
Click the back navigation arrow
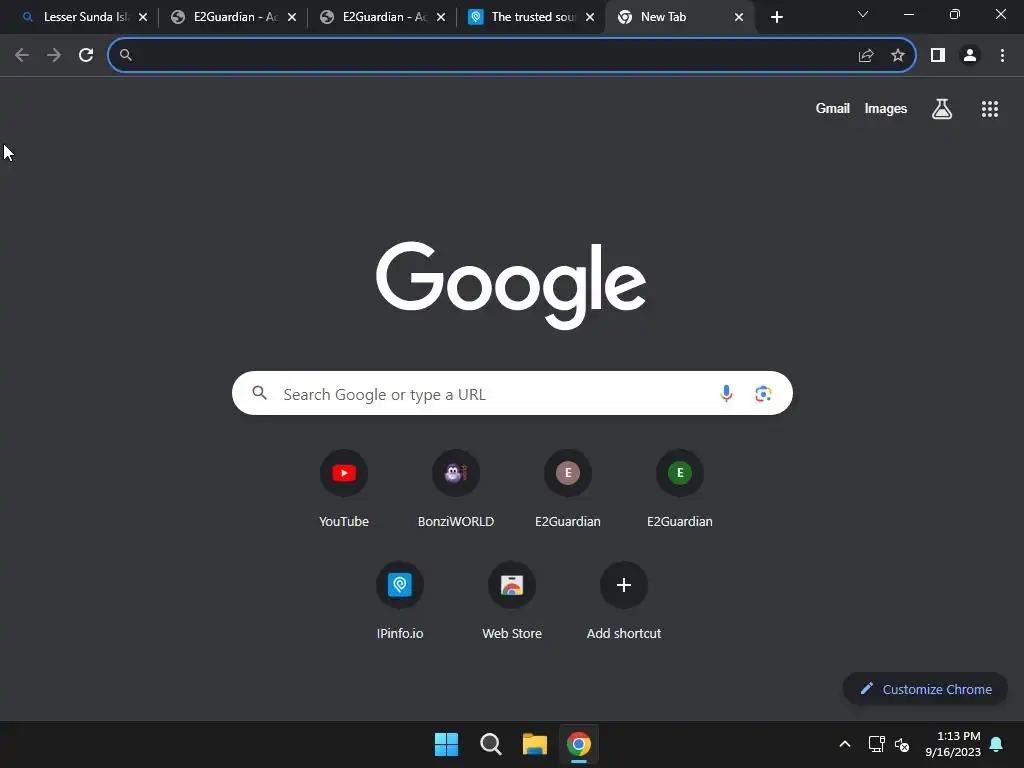pos(22,55)
